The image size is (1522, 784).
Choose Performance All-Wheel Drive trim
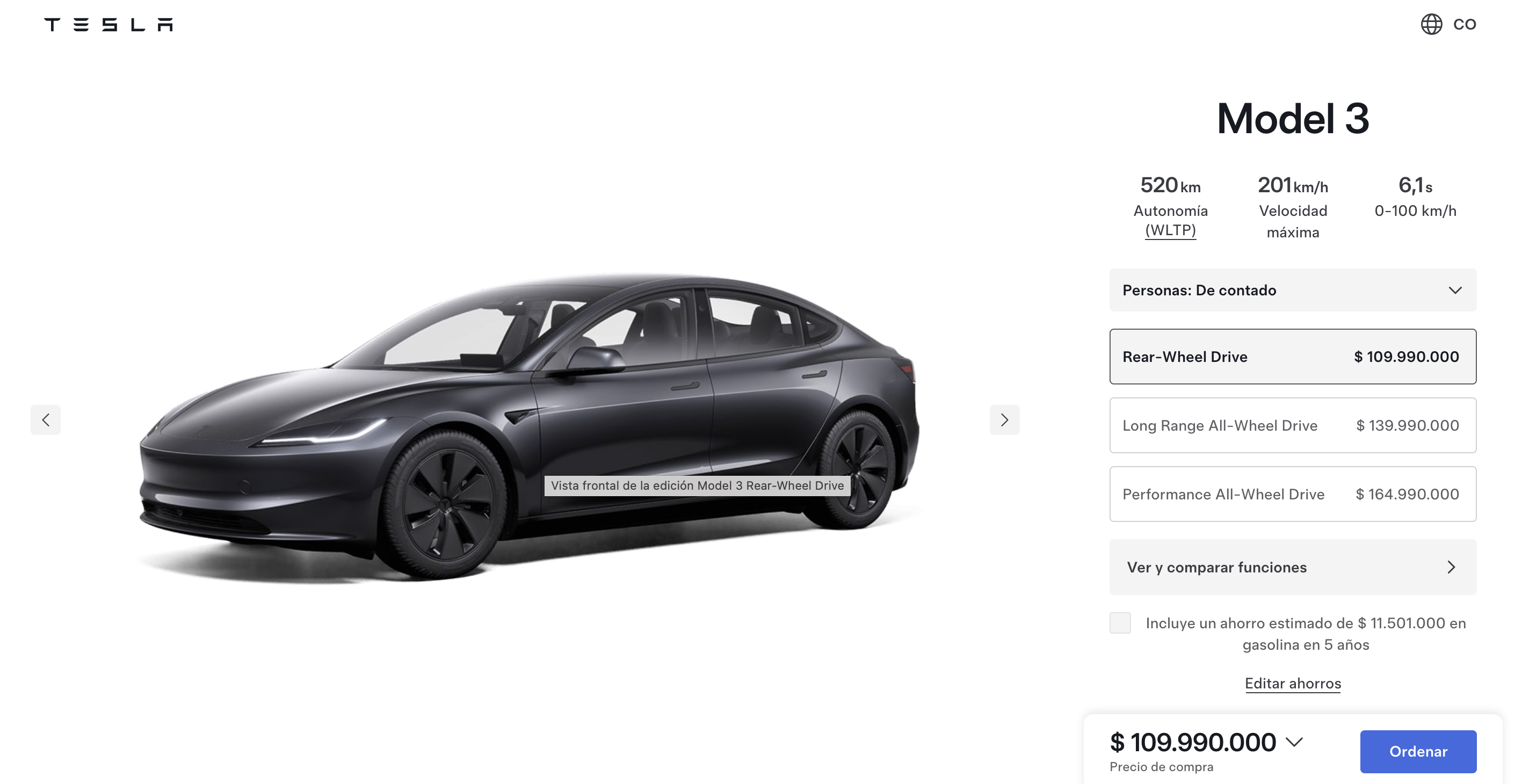click(1293, 494)
